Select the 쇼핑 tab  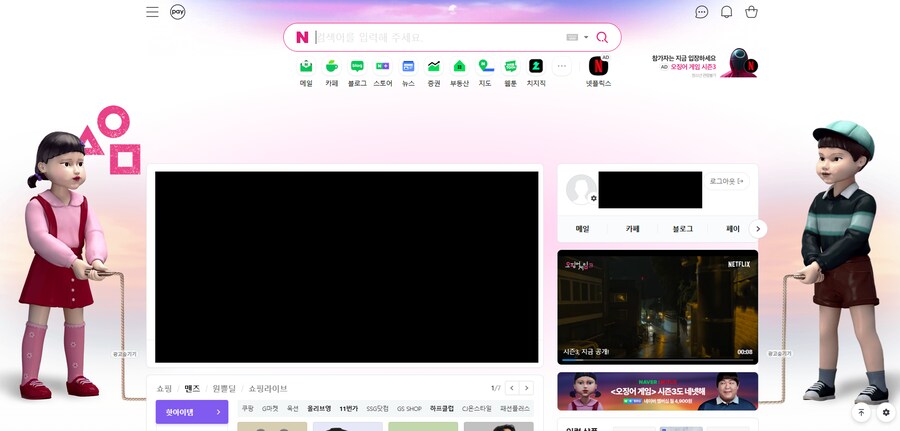[164, 389]
